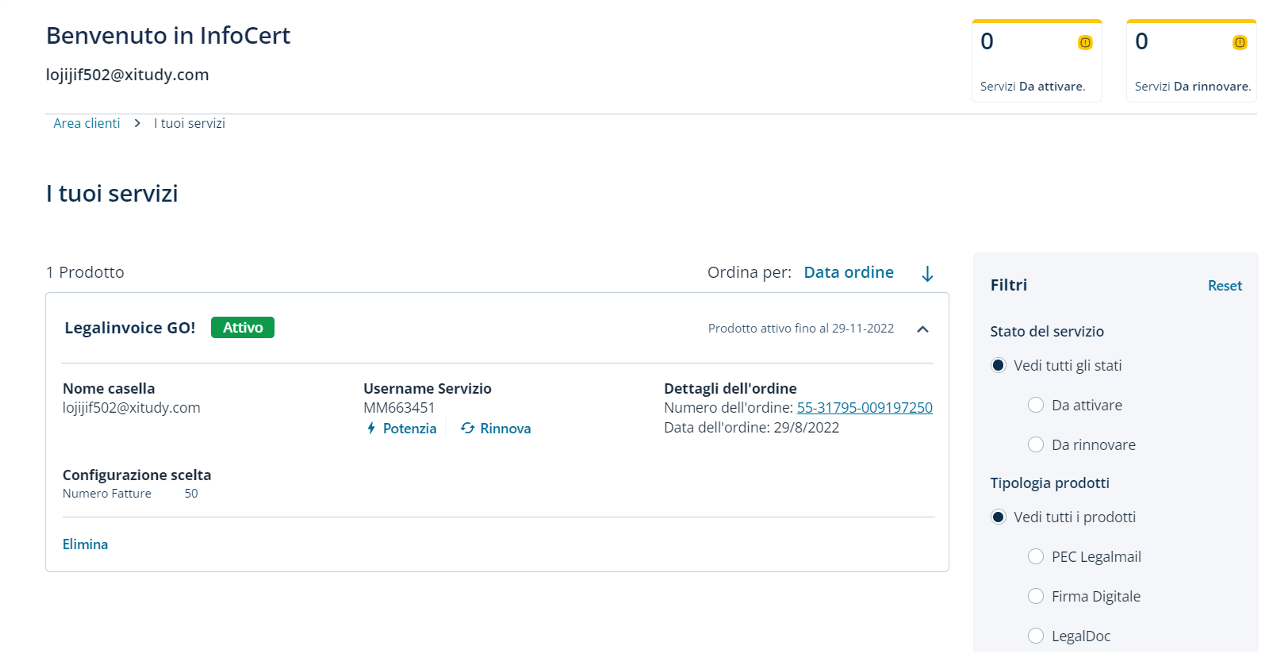Viewport: 1280px width, 653px height.
Task: Reset the filters
Action: (1224, 285)
